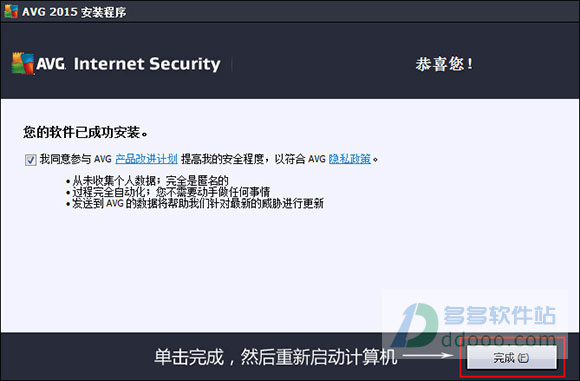Viewport: 580px width, 381px height.
Task: Click the 发送到 AVG 的数据 bullet line
Action: (x=195, y=203)
